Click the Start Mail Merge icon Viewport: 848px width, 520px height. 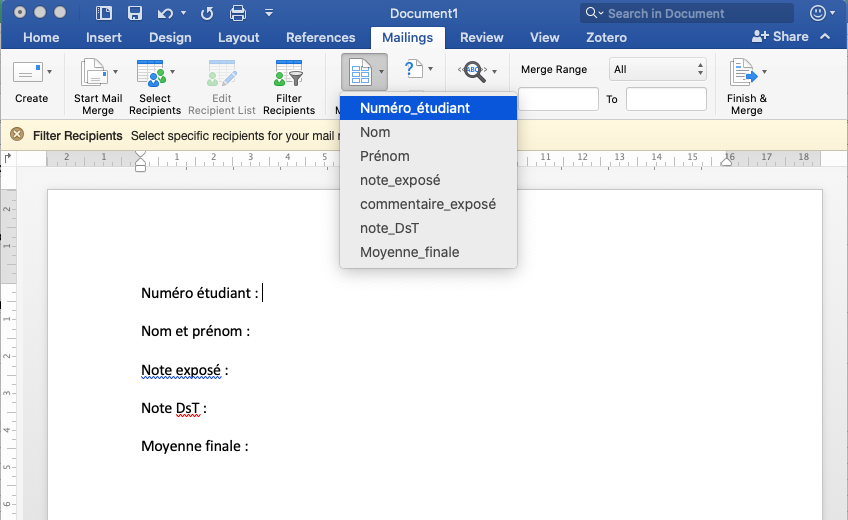pyautogui.click(x=95, y=72)
